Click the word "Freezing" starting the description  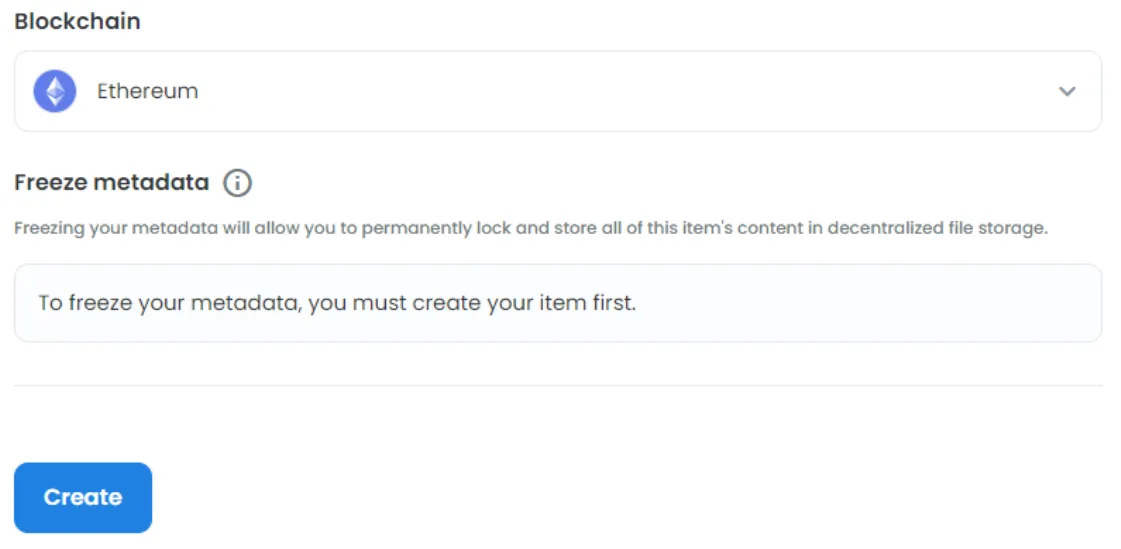point(49,228)
